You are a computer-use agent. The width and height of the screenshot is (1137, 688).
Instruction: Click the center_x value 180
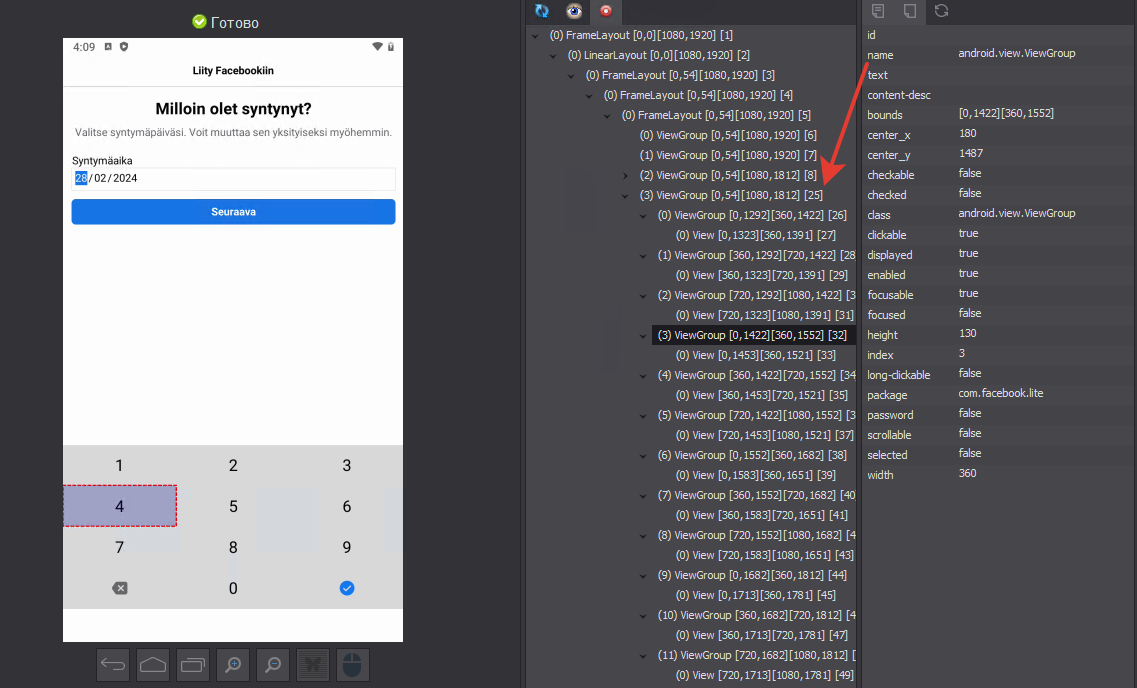(967, 133)
